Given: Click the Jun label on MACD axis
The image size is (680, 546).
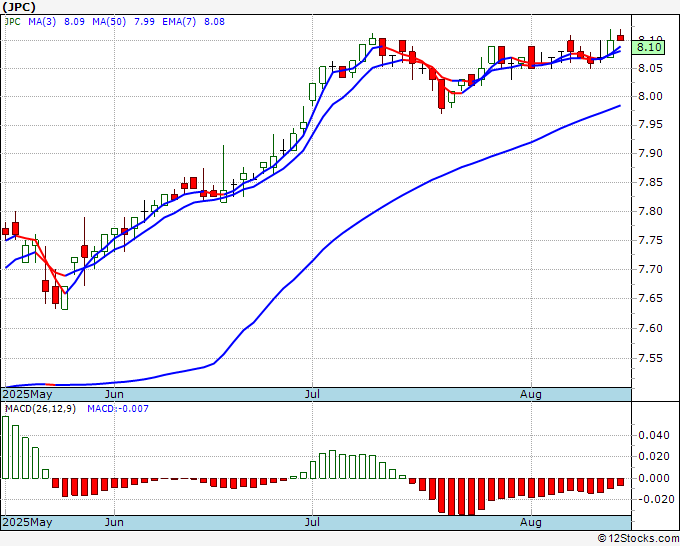Looking at the screenshot, I should coord(114,522).
